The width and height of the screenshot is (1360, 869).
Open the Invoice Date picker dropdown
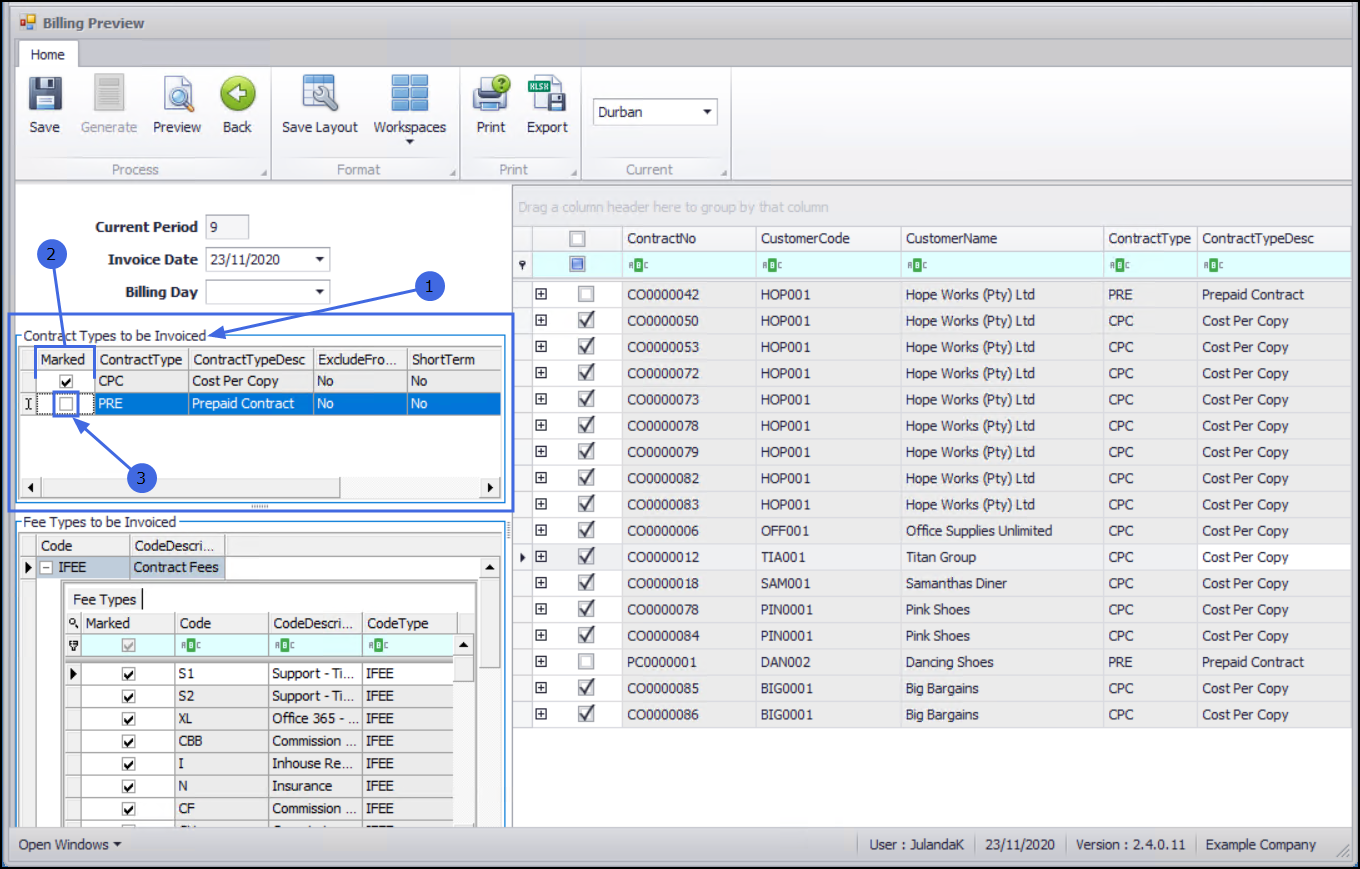coord(319,260)
